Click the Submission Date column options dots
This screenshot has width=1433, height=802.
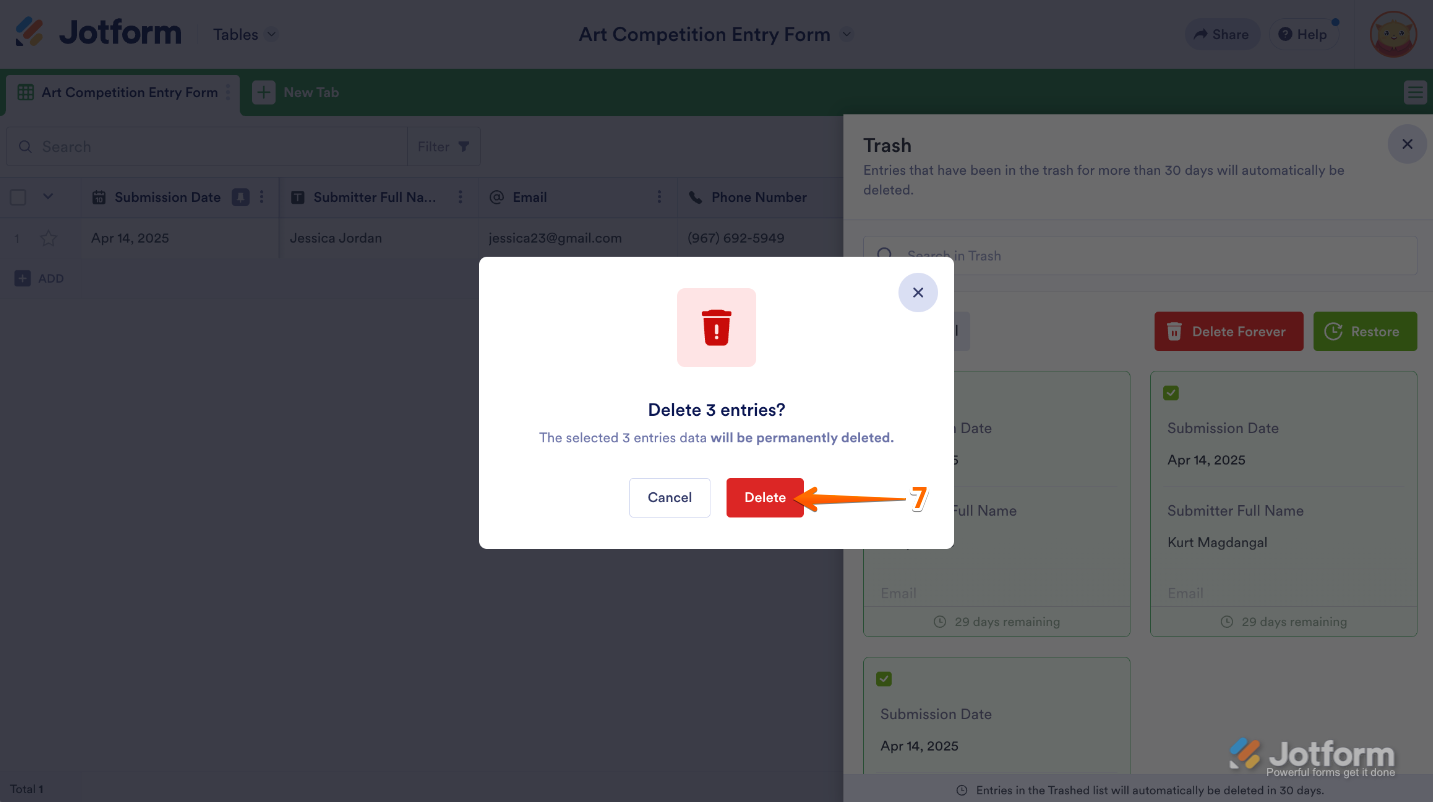pos(262,197)
